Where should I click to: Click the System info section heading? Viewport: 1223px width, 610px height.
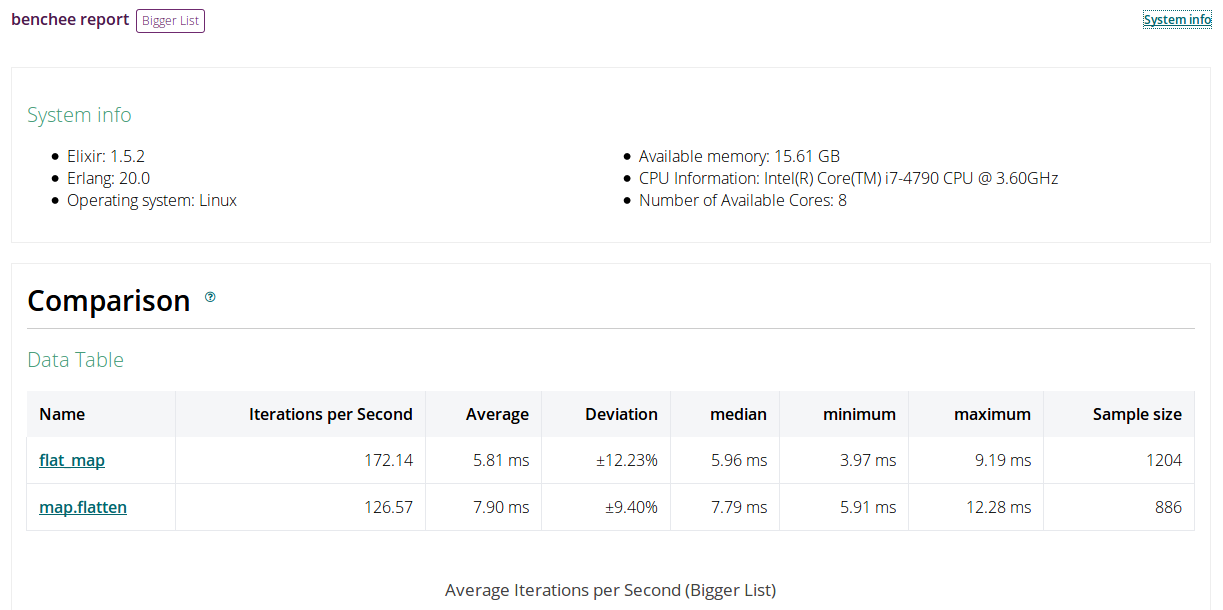click(x=79, y=115)
